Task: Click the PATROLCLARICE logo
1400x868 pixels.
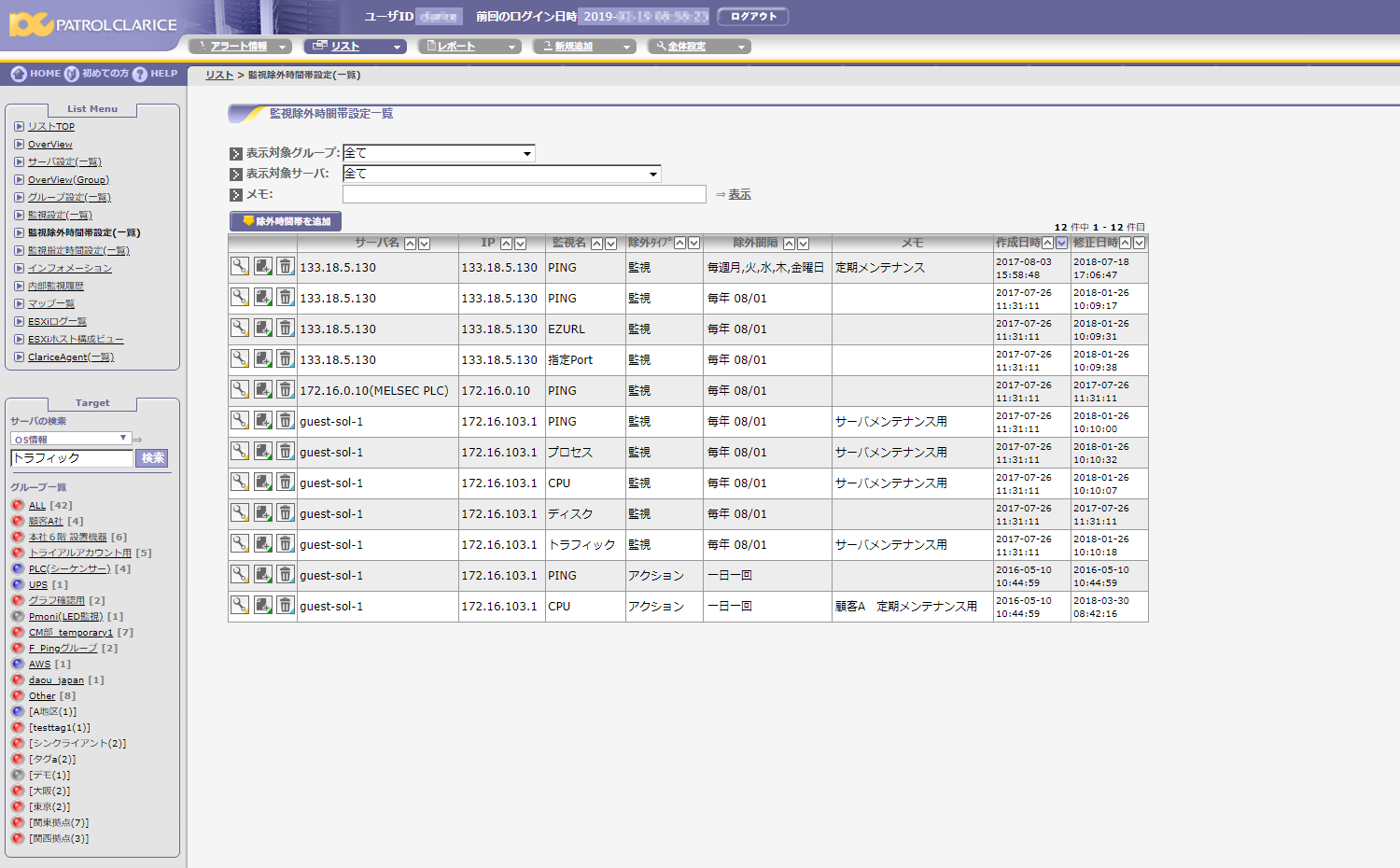Action: tap(93, 24)
